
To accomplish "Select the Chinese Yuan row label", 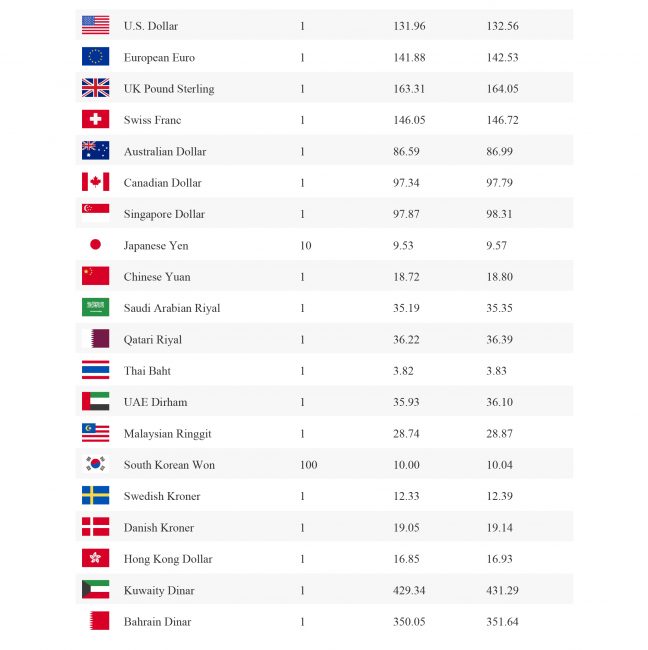I will coord(157,277).
